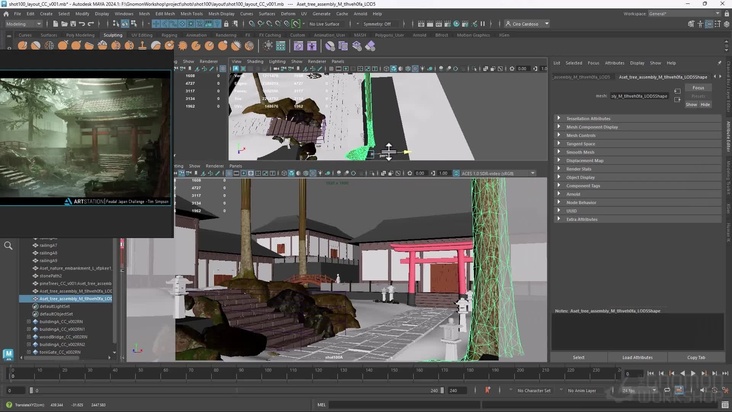Screen dimensions: 732x412
Task: Open the ACES 1.0 SDR-video view transform dropdown
Action: coord(498,173)
